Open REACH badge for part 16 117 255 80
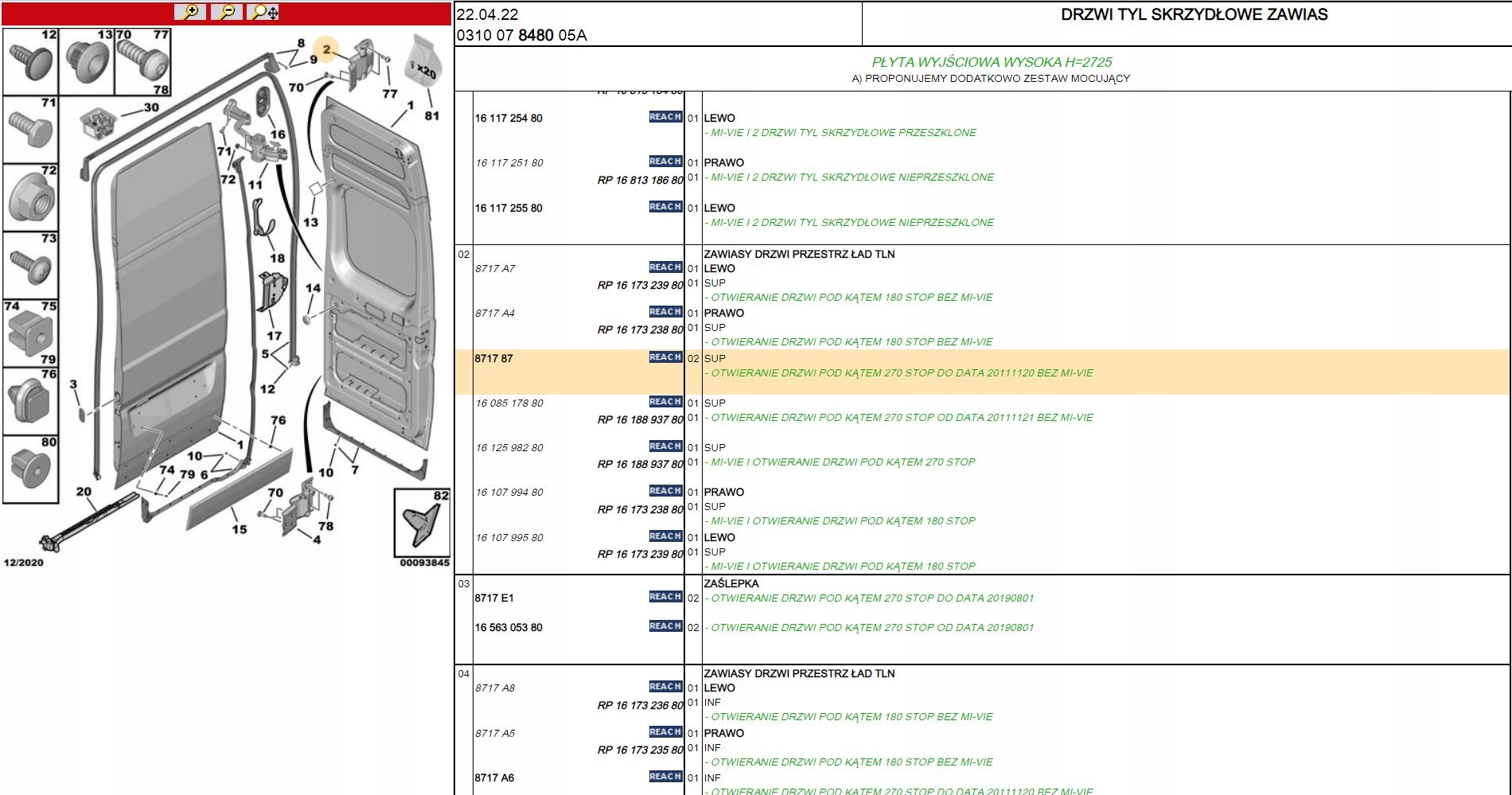 pos(665,207)
